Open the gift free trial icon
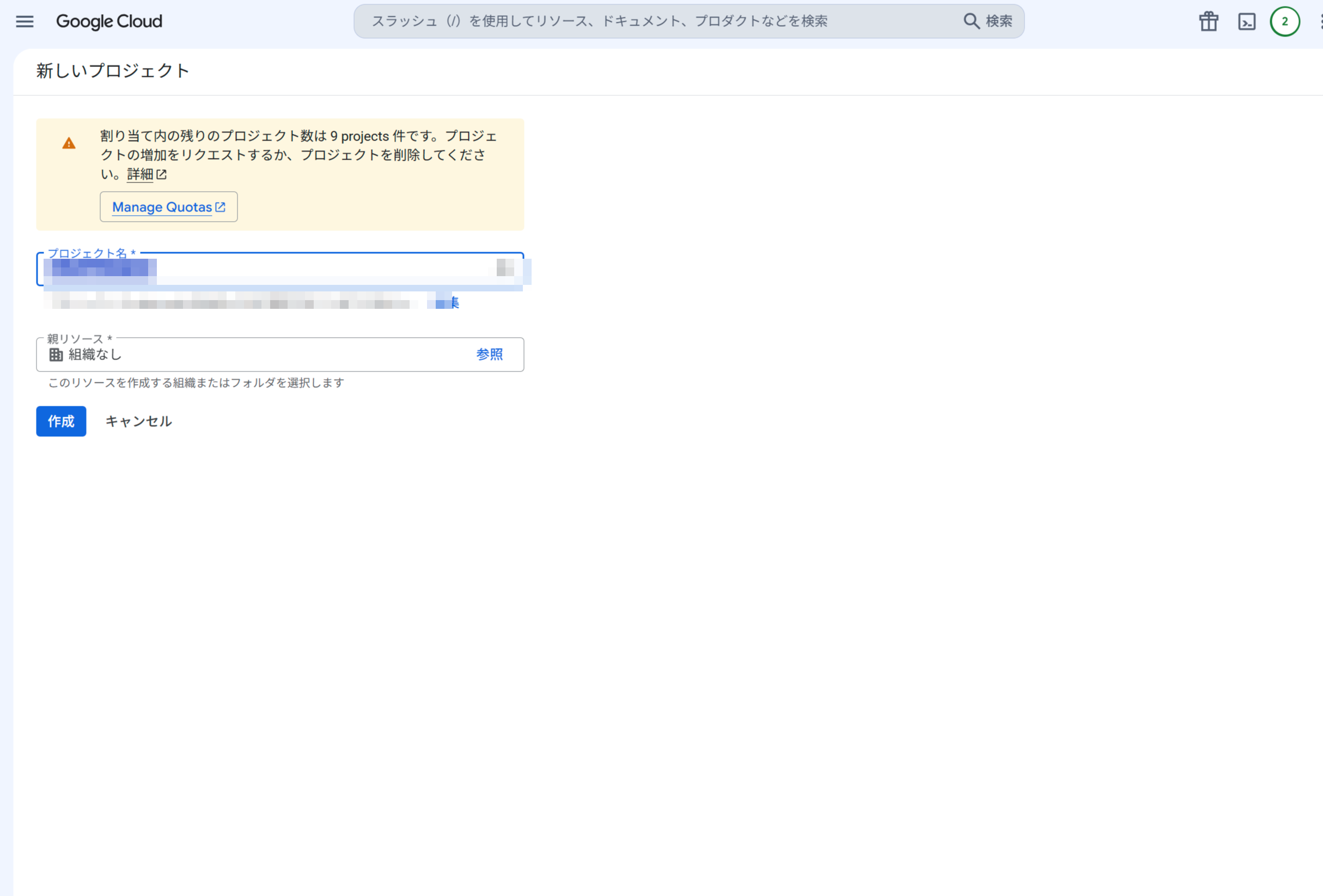Viewport: 1323px width, 896px height. point(1209,22)
